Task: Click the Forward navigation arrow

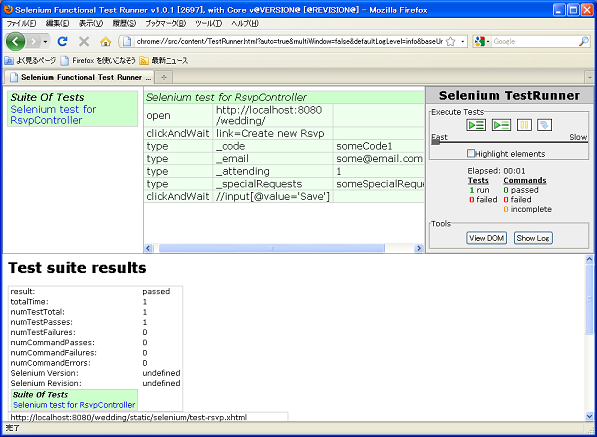Action: coord(34,41)
